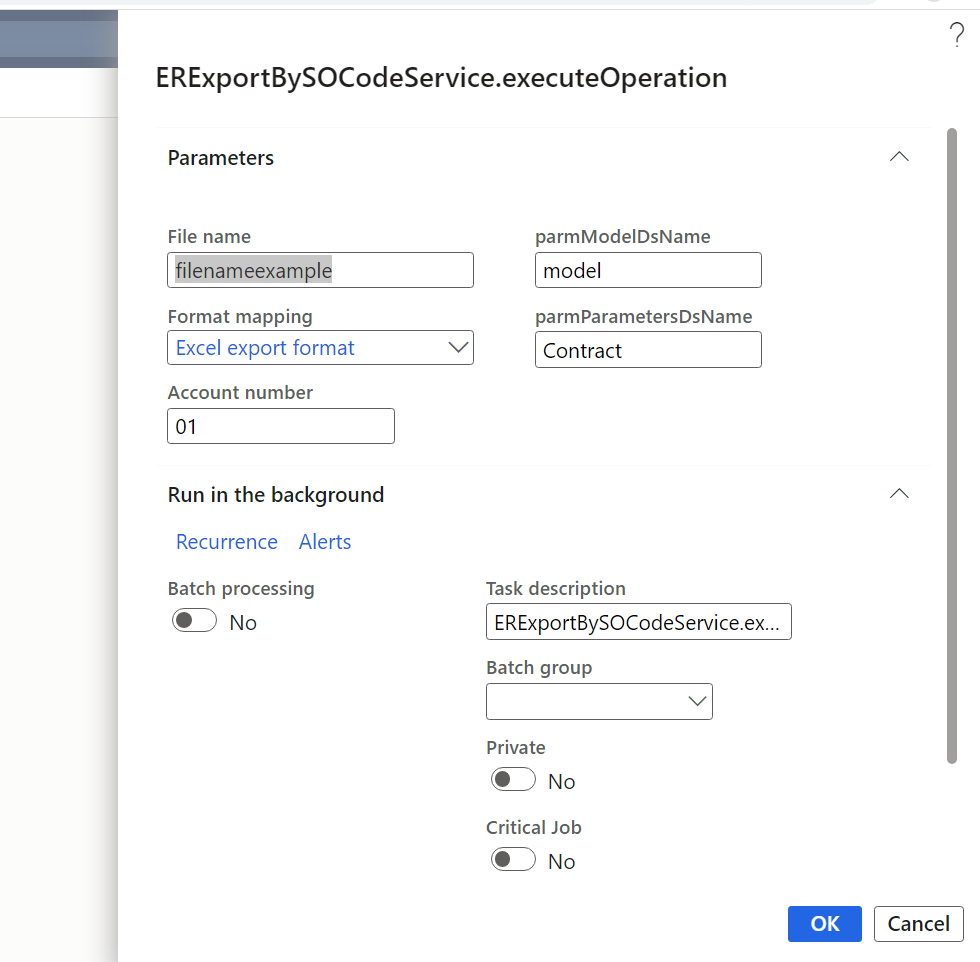Dismiss the dialog with Cancel
The width and height of the screenshot is (980, 962).
[x=918, y=923]
